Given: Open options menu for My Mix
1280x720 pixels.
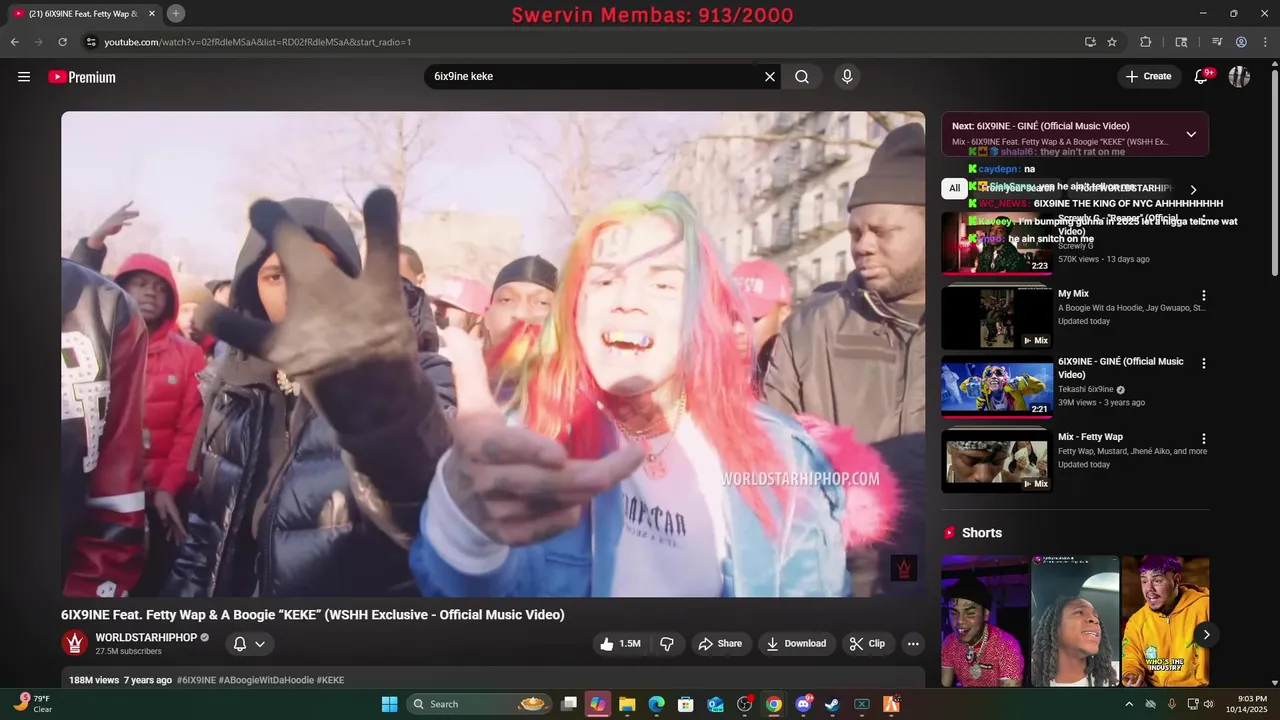Looking at the screenshot, I should (1204, 296).
